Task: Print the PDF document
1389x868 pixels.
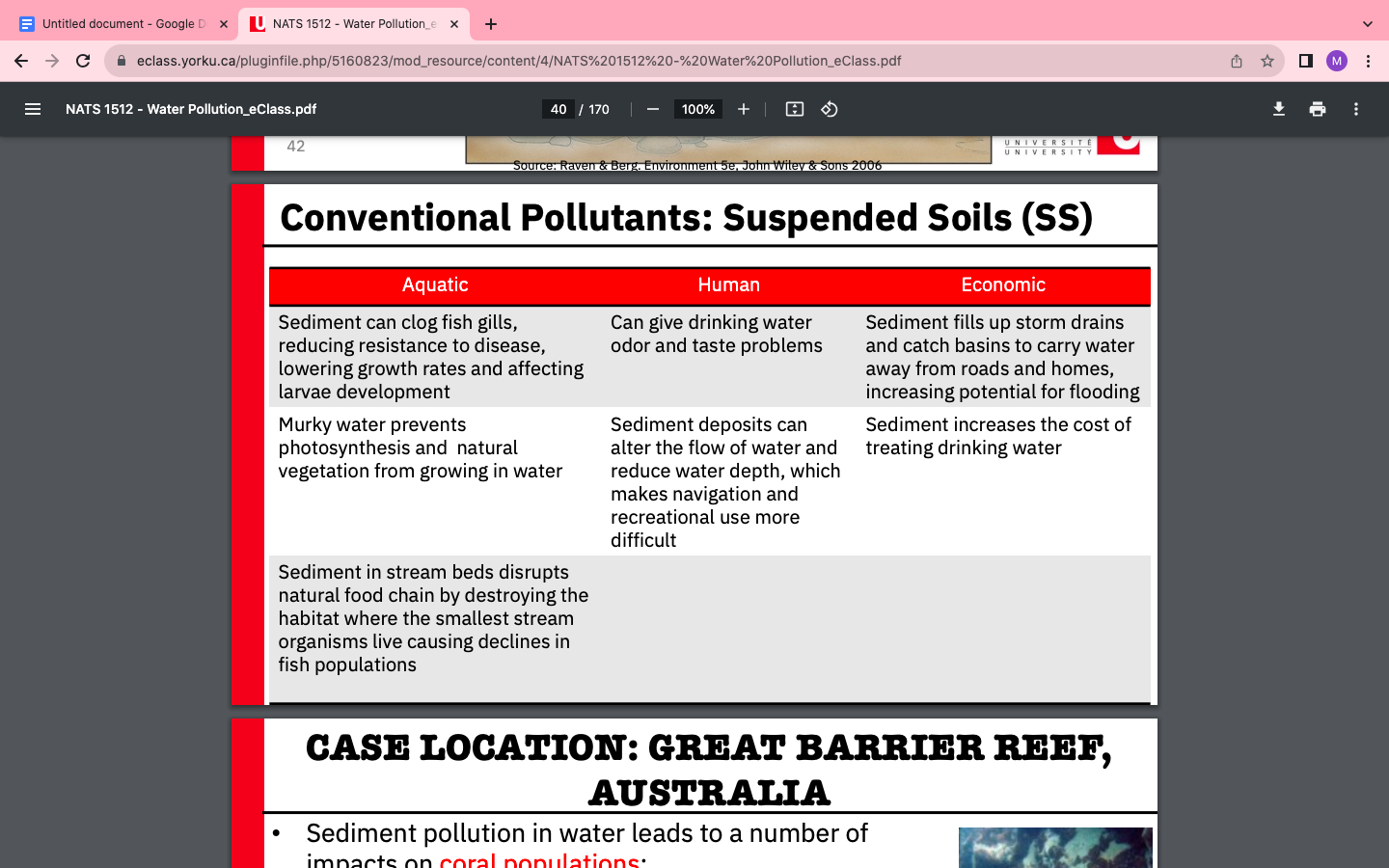Action: (1318, 109)
